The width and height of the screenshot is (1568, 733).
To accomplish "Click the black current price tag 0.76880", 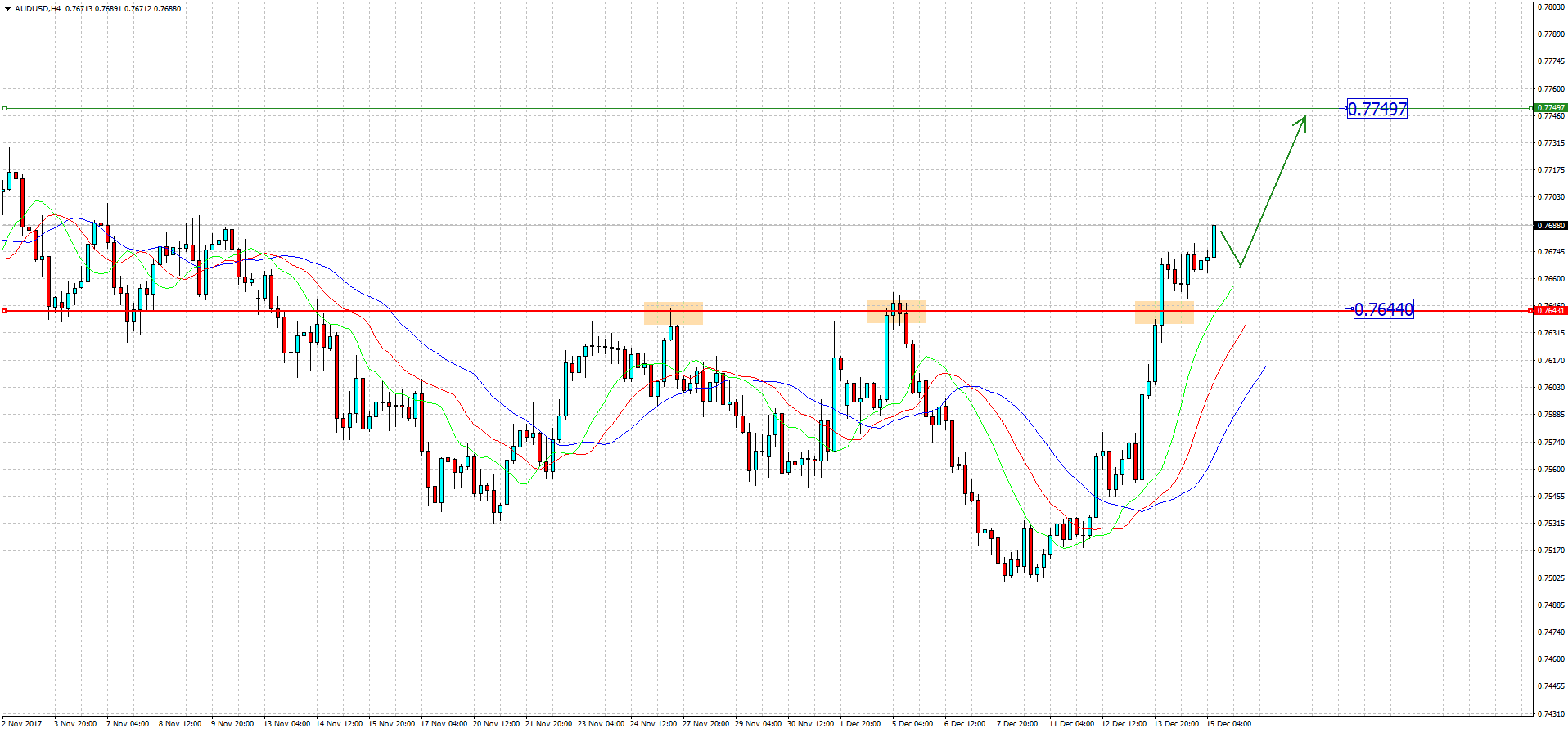I will coord(1550,225).
